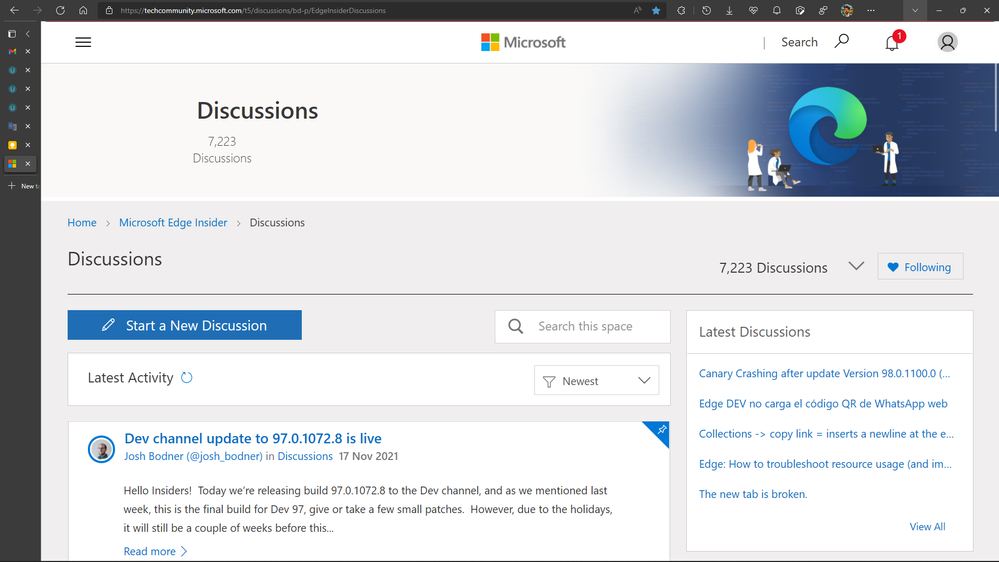Screen dimensions: 999x562
Task: Close the Gmail tab
Action: tap(28, 52)
